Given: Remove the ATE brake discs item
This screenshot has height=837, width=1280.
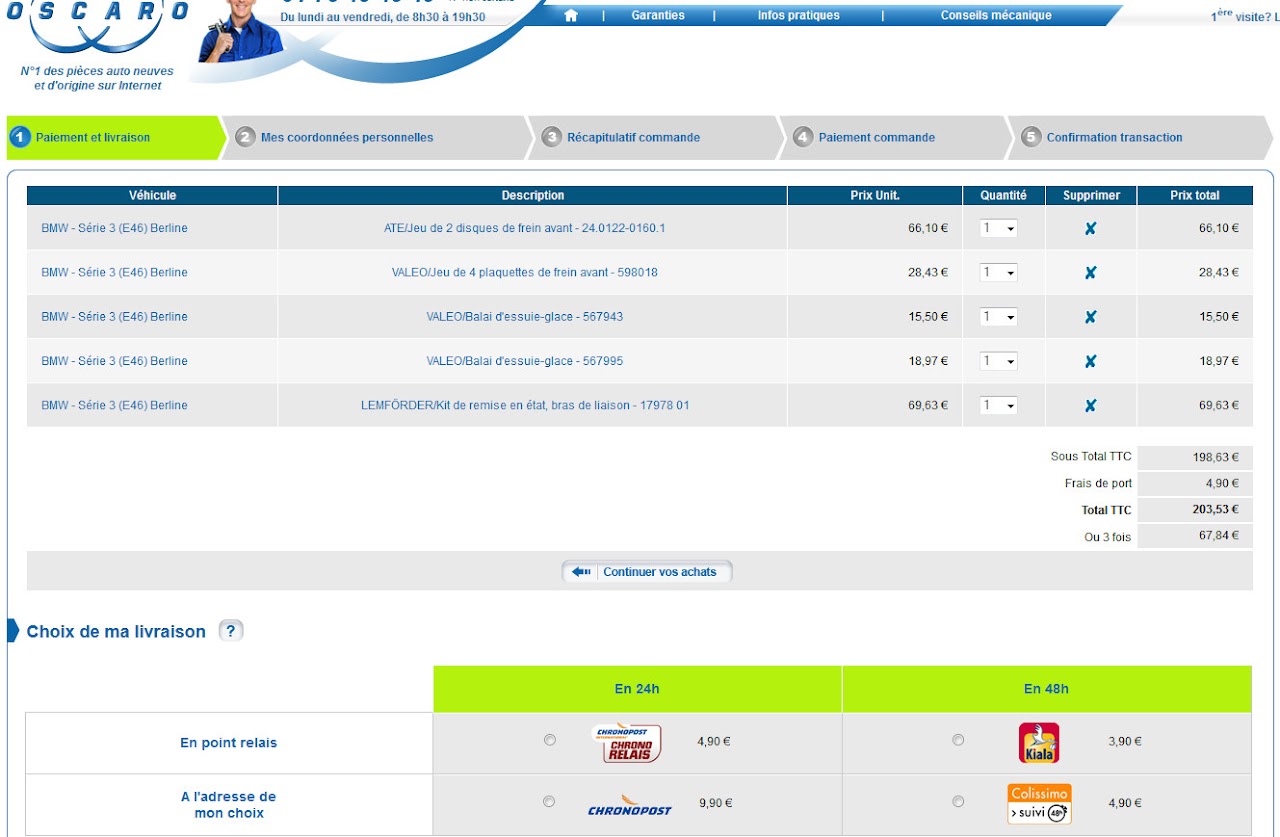Looking at the screenshot, I should coord(1091,228).
